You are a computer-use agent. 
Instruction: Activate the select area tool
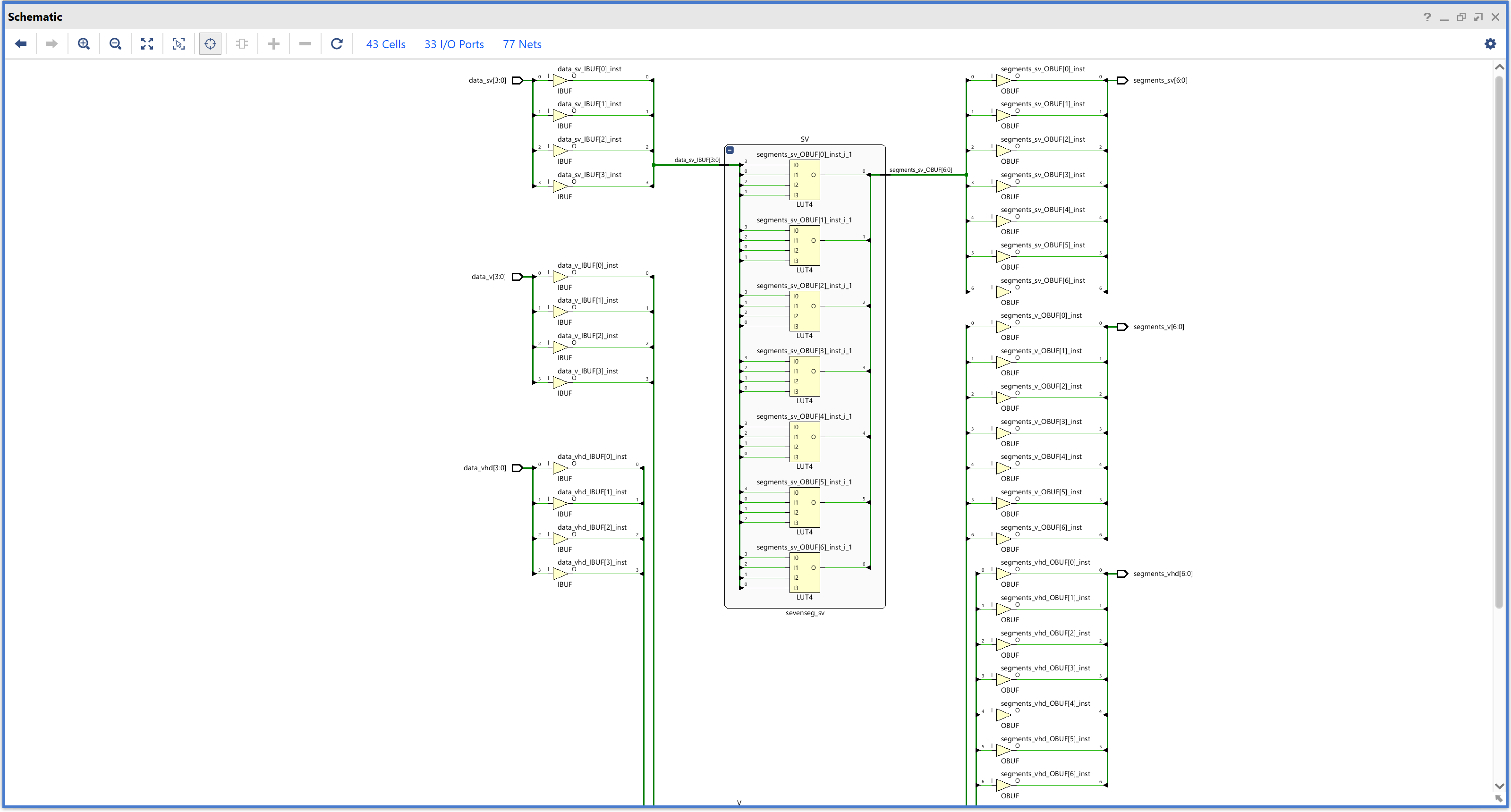179,44
